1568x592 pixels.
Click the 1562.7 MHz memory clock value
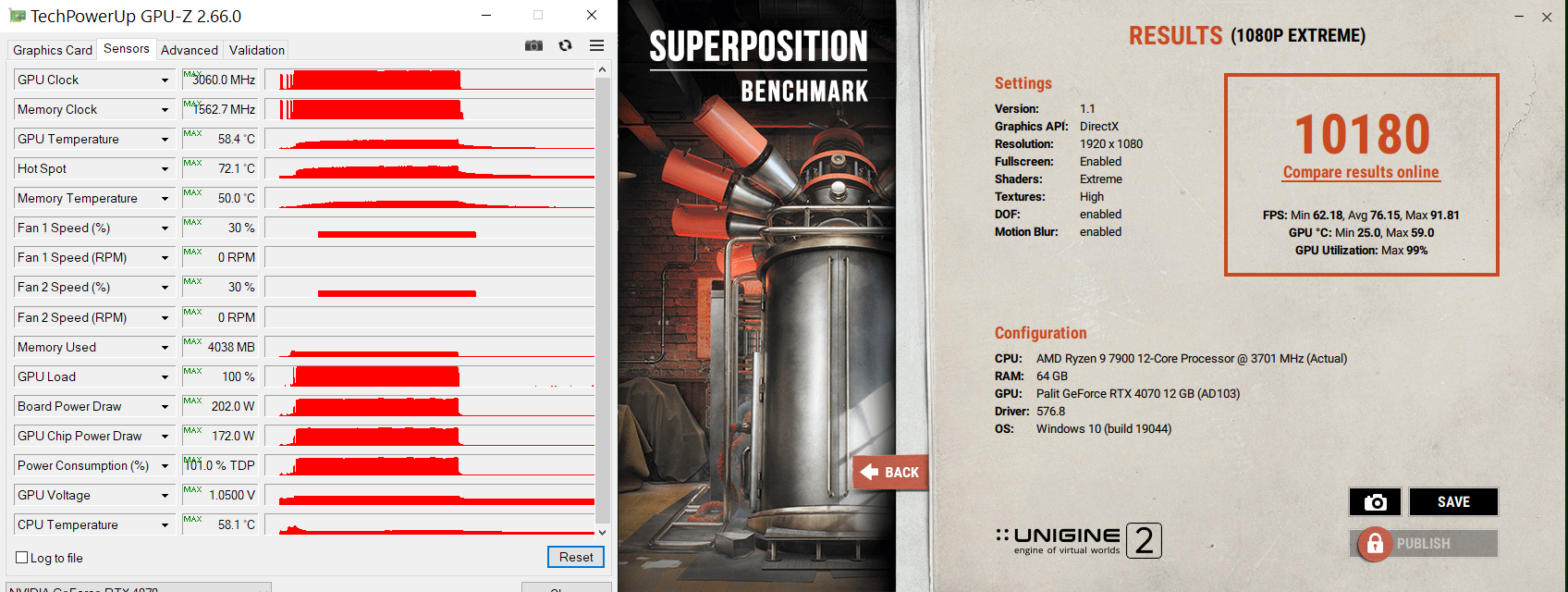(225, 110)
